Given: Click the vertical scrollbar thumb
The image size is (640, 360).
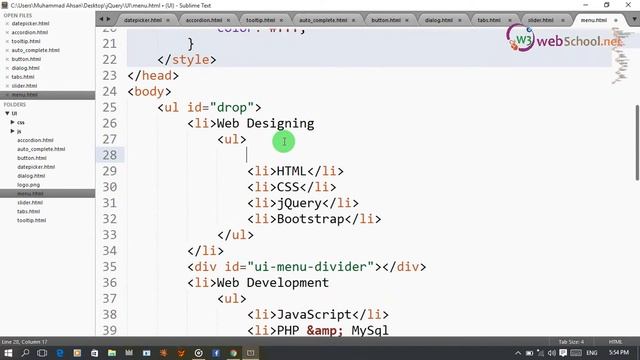Looking at the screenshot, I should [637, 142].
